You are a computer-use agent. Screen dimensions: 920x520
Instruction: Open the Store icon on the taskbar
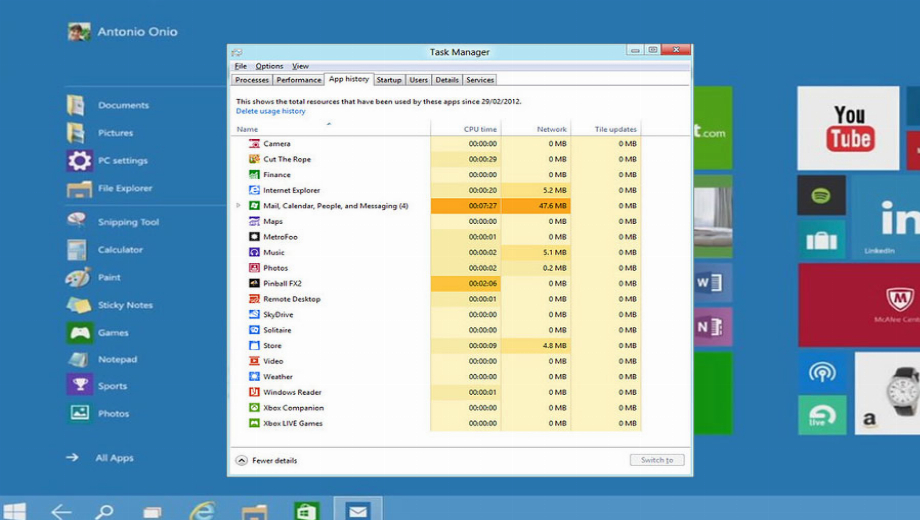tap(306, 511)
